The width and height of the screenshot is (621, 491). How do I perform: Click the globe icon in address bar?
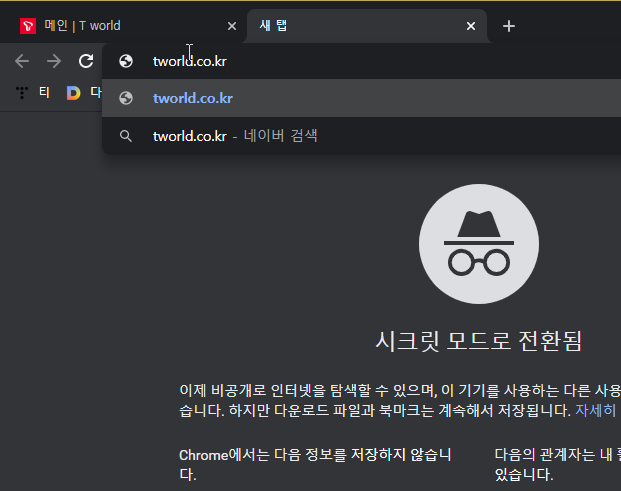[x=126, y=61]
